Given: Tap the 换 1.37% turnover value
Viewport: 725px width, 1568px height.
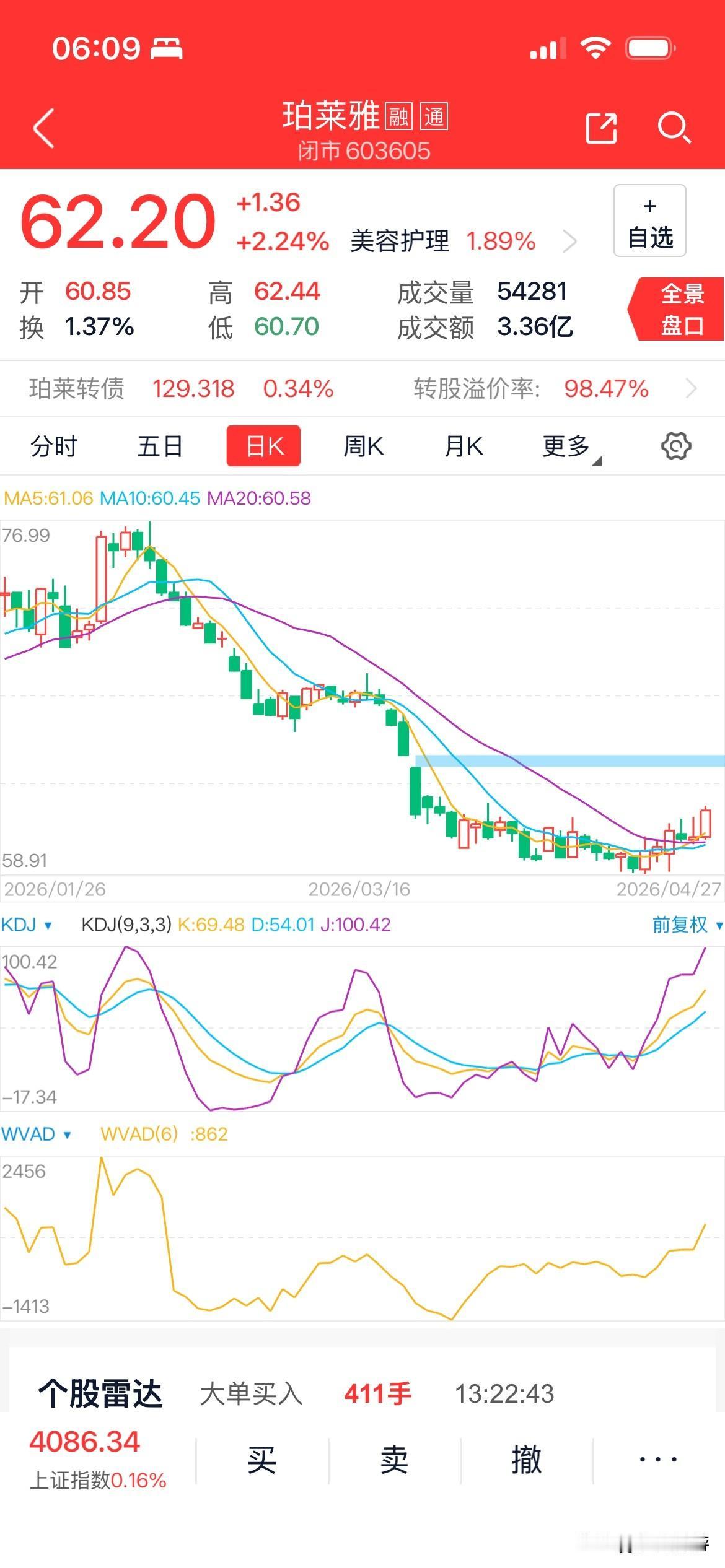Looking at the screenshot, I should (x=100, y=326).
